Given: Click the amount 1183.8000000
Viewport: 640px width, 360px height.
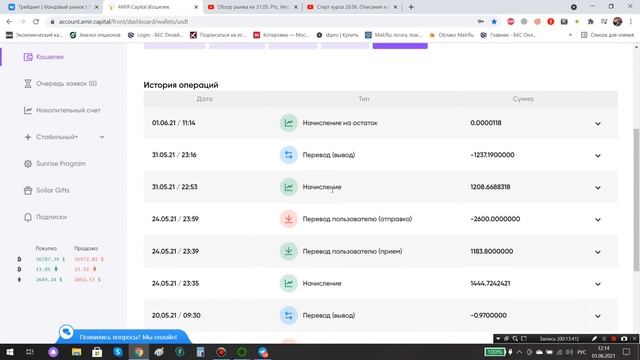Looking at the screenshot, I should point(491,251).
